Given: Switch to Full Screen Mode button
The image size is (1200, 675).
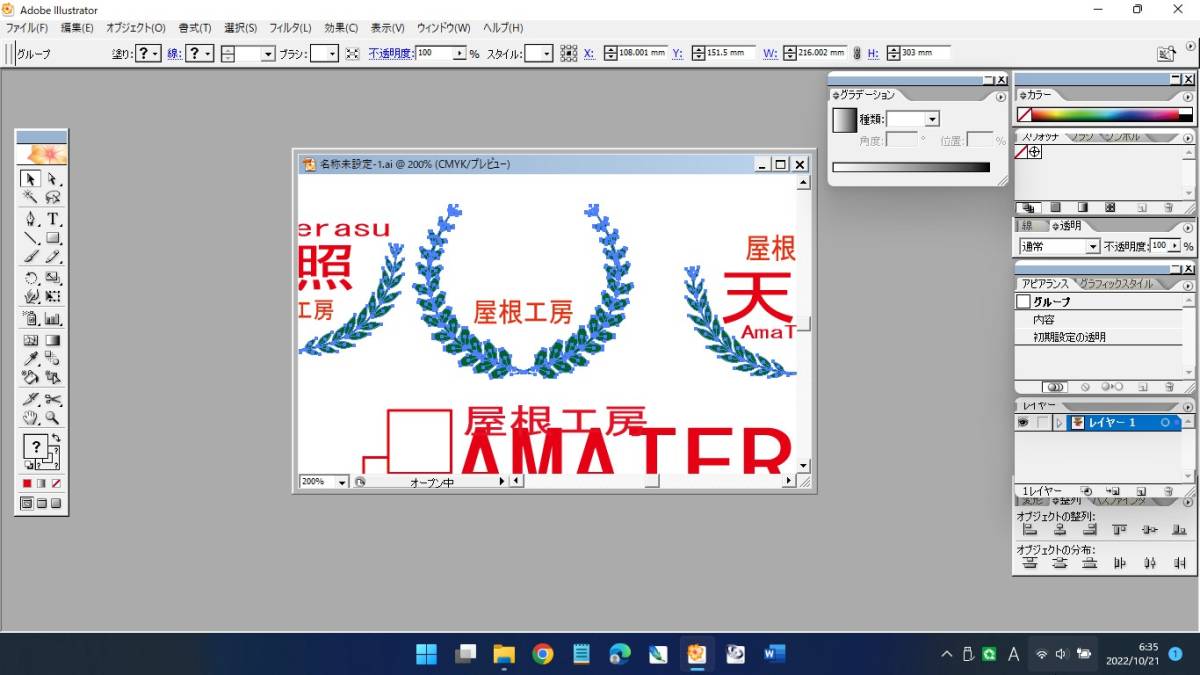Looking at the screenshot, I should [56, 503].
